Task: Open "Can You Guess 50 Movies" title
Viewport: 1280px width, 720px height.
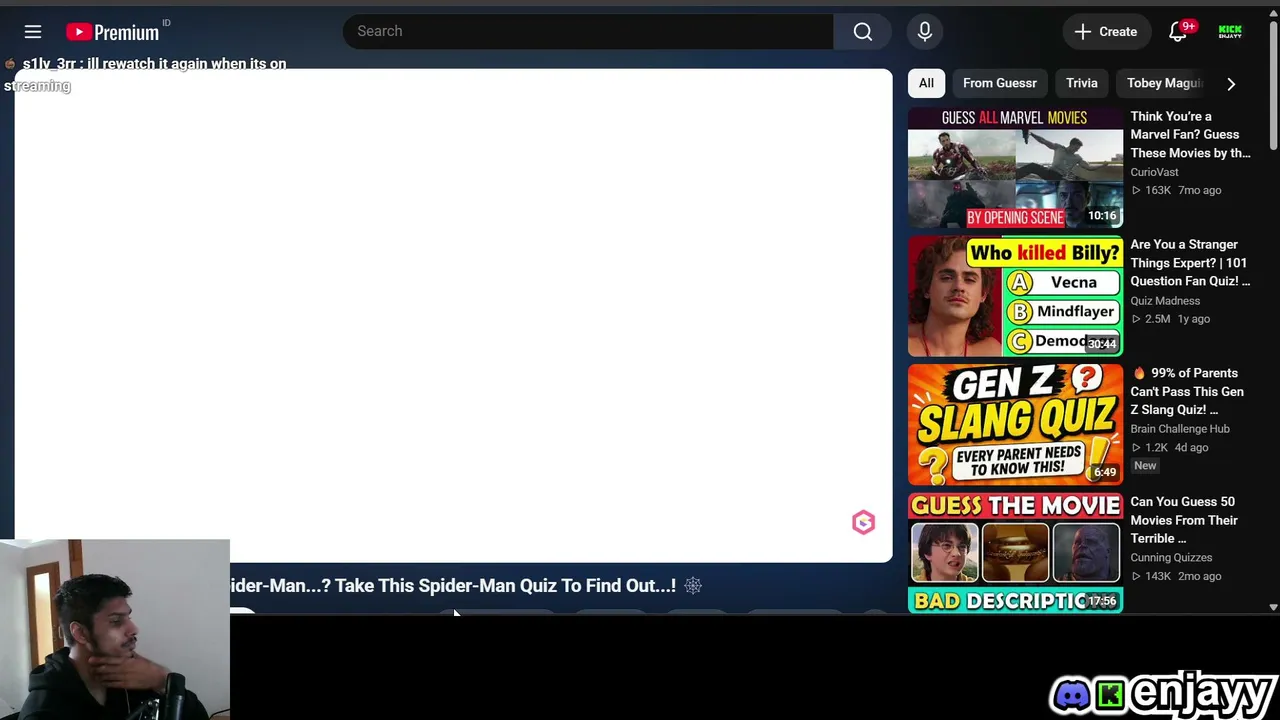Action: coord(1184,520)
